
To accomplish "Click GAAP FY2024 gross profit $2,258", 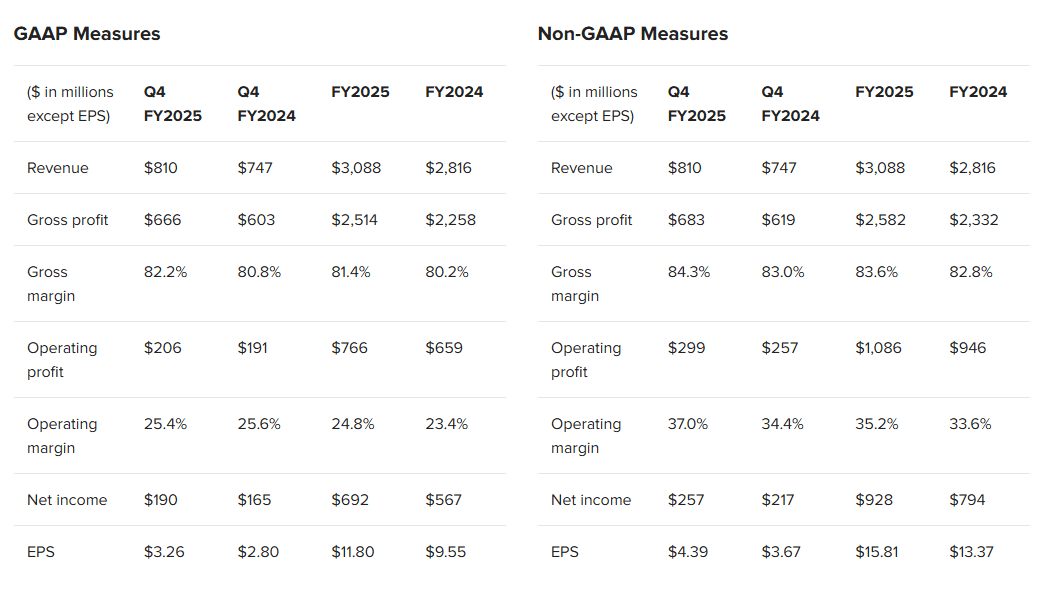I will (x=450, y=220).
